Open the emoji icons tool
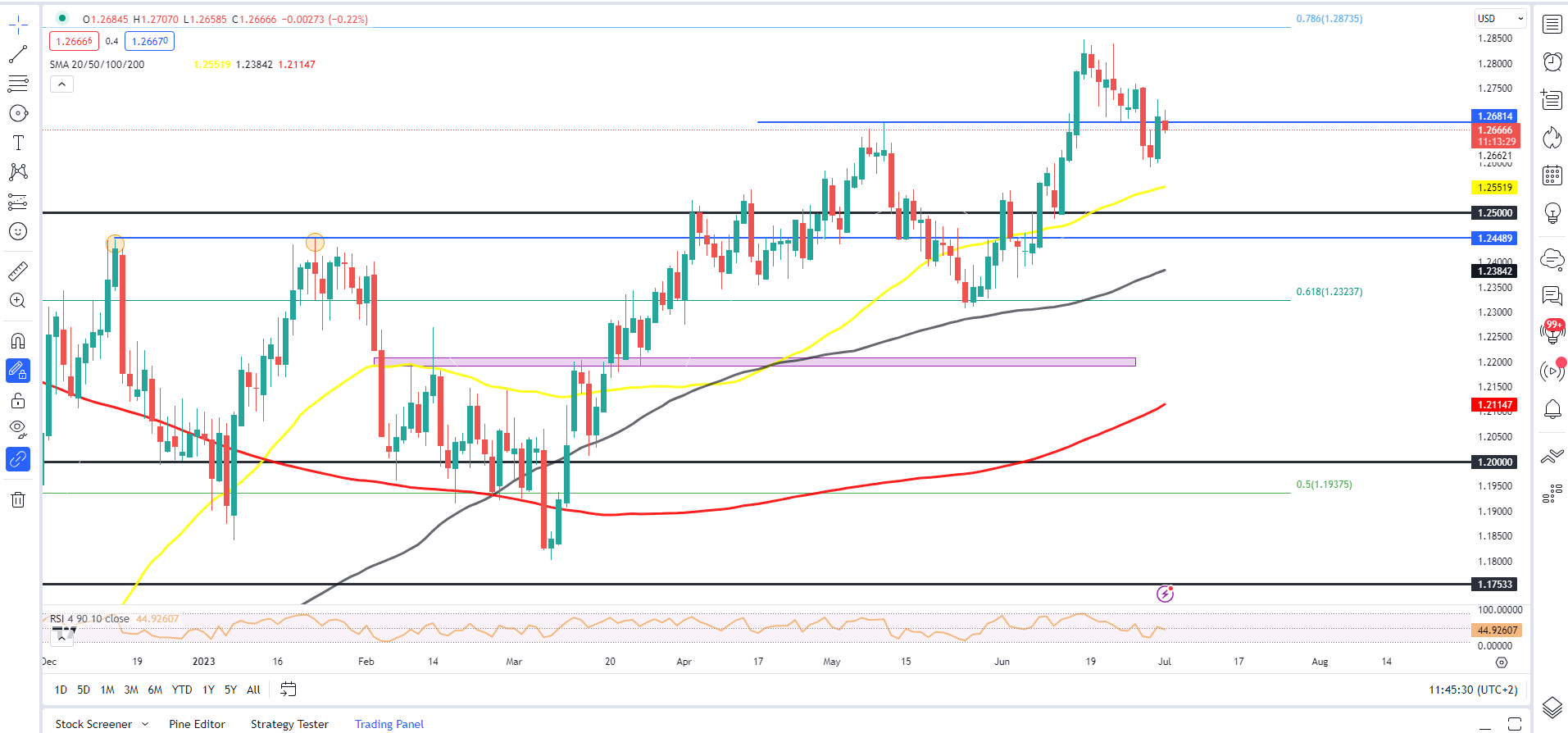This screenshot has height=733, width=1568. (x=18, y=231)
